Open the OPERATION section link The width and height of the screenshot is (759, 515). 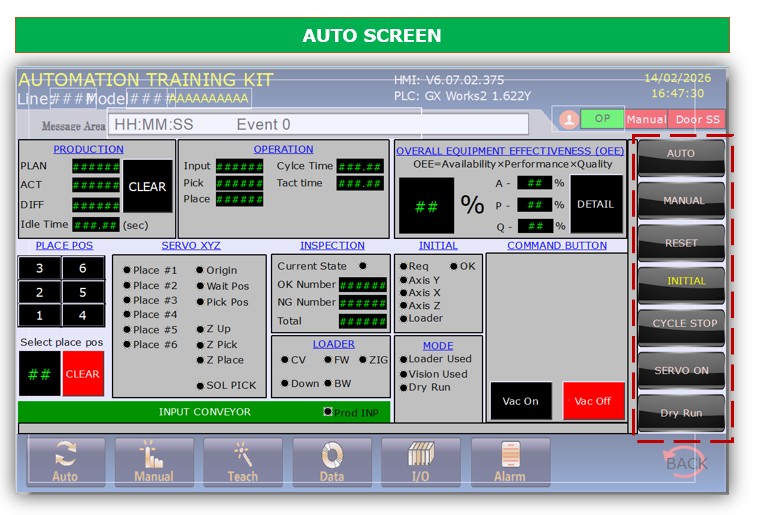click(284, 149)
